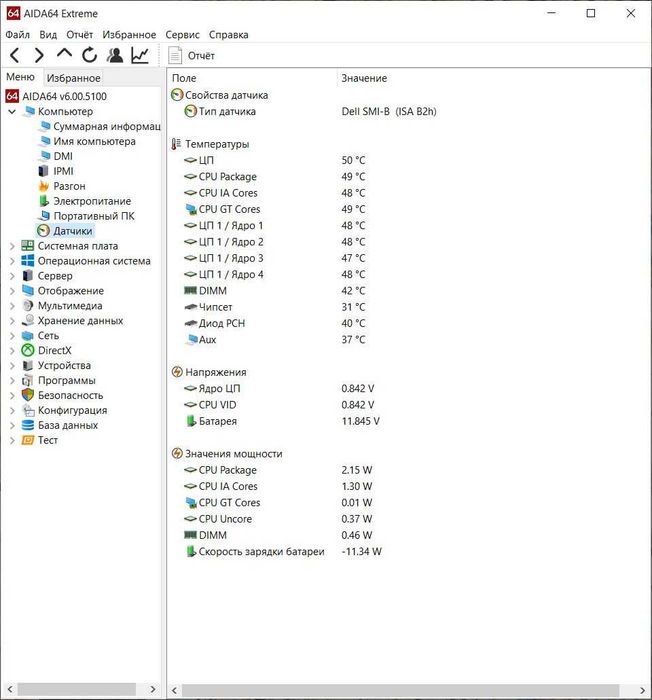Open the Сервис menu
The height and width of the screenshot is (700, 652).
tap(182, 35)
